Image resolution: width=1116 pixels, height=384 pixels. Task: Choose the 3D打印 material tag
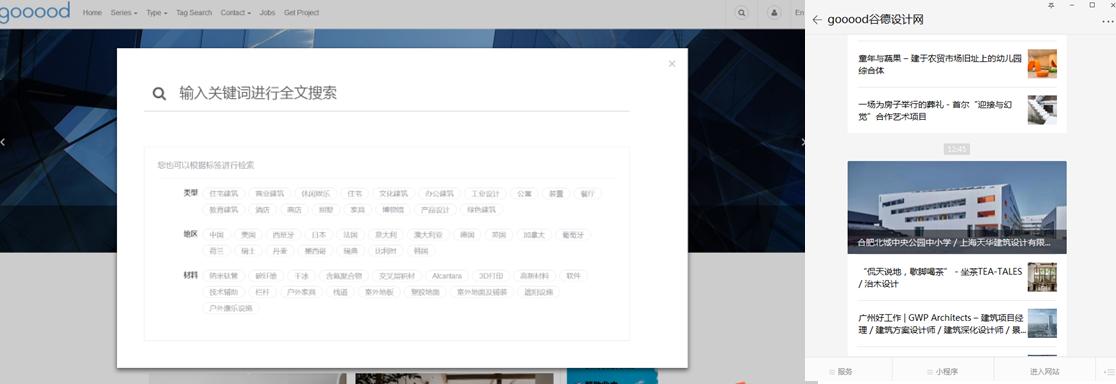[491, 276]
